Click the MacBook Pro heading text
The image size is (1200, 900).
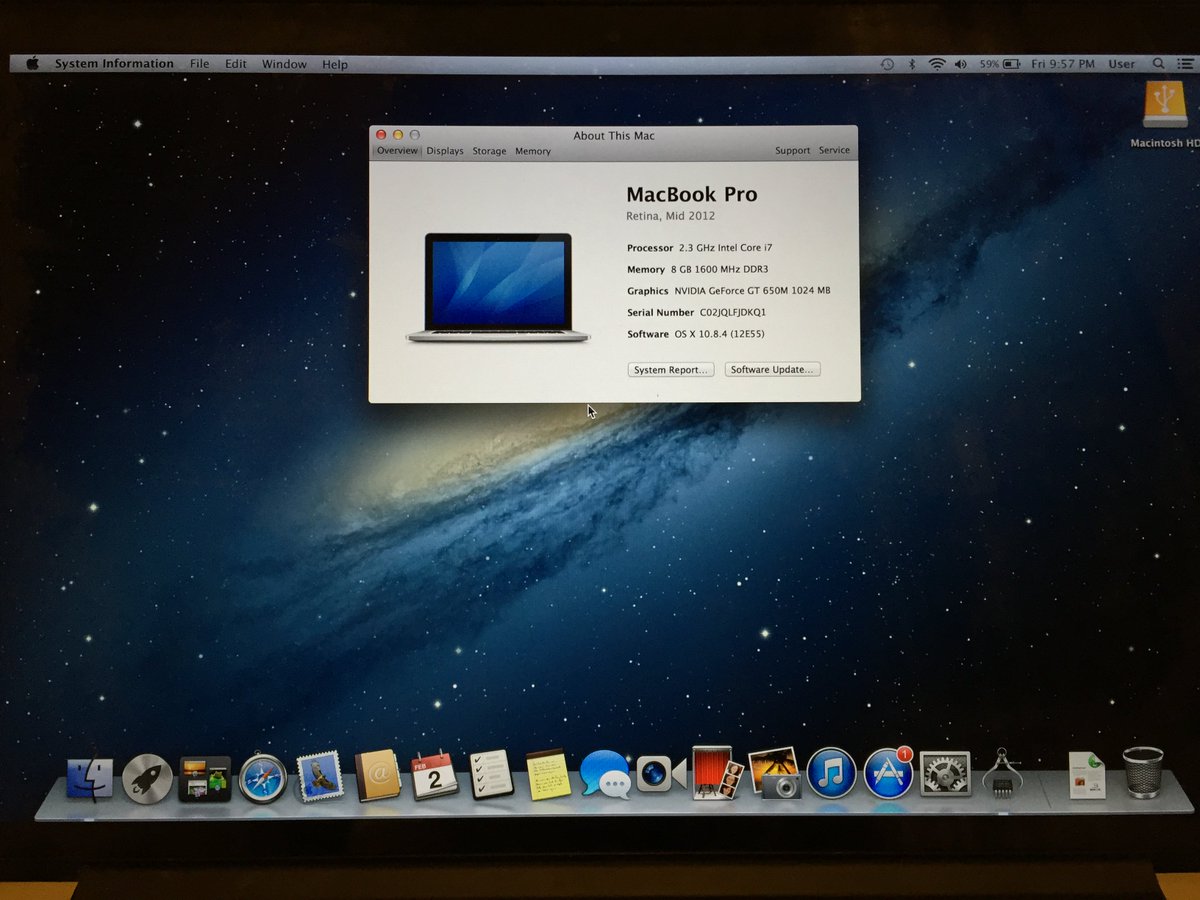pyautogui.click(x=692, y=195)
